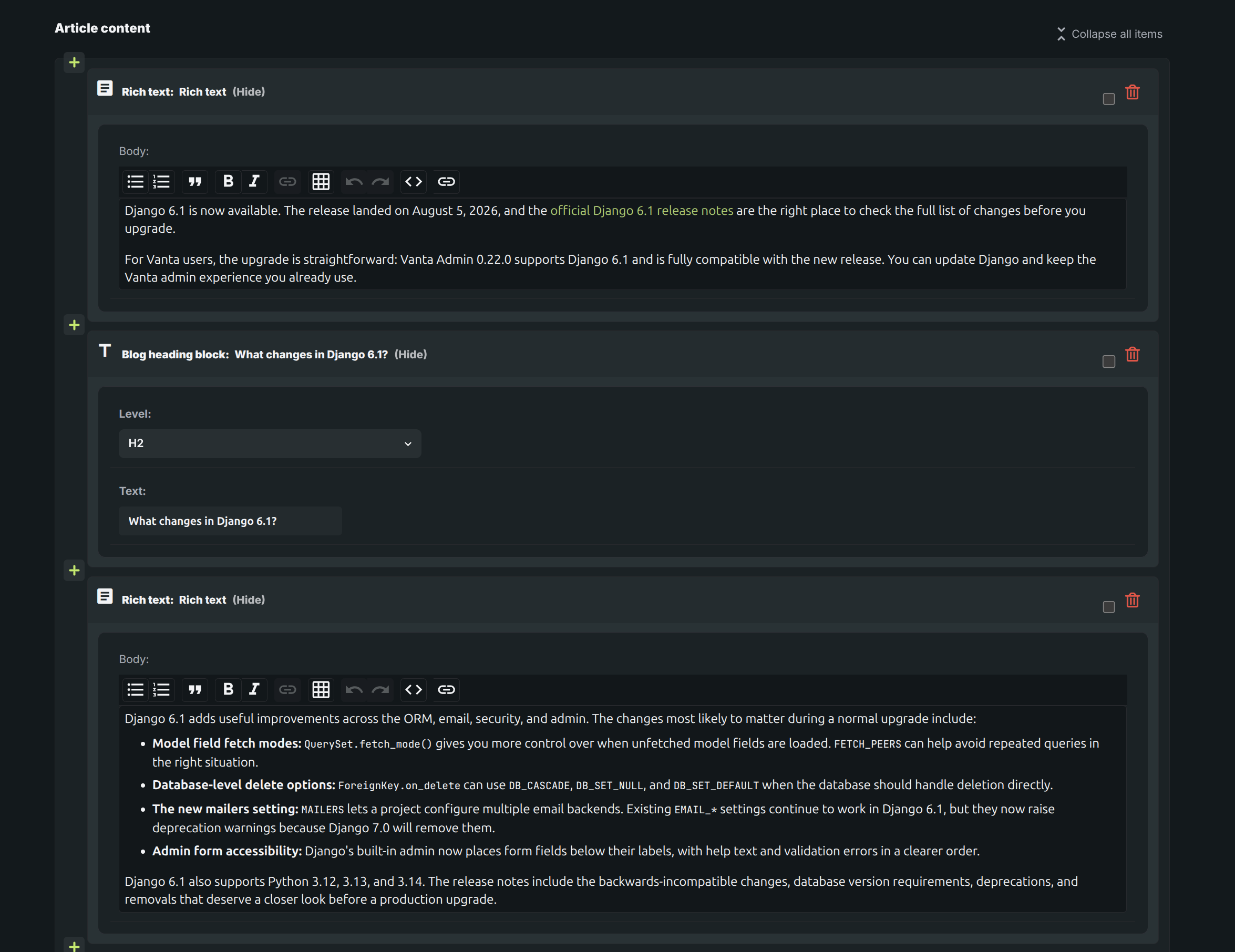Click the 'Blog heading block:' header title
Image resolution: width=1235 pixels, height=952 pixels.
(176, 355)
